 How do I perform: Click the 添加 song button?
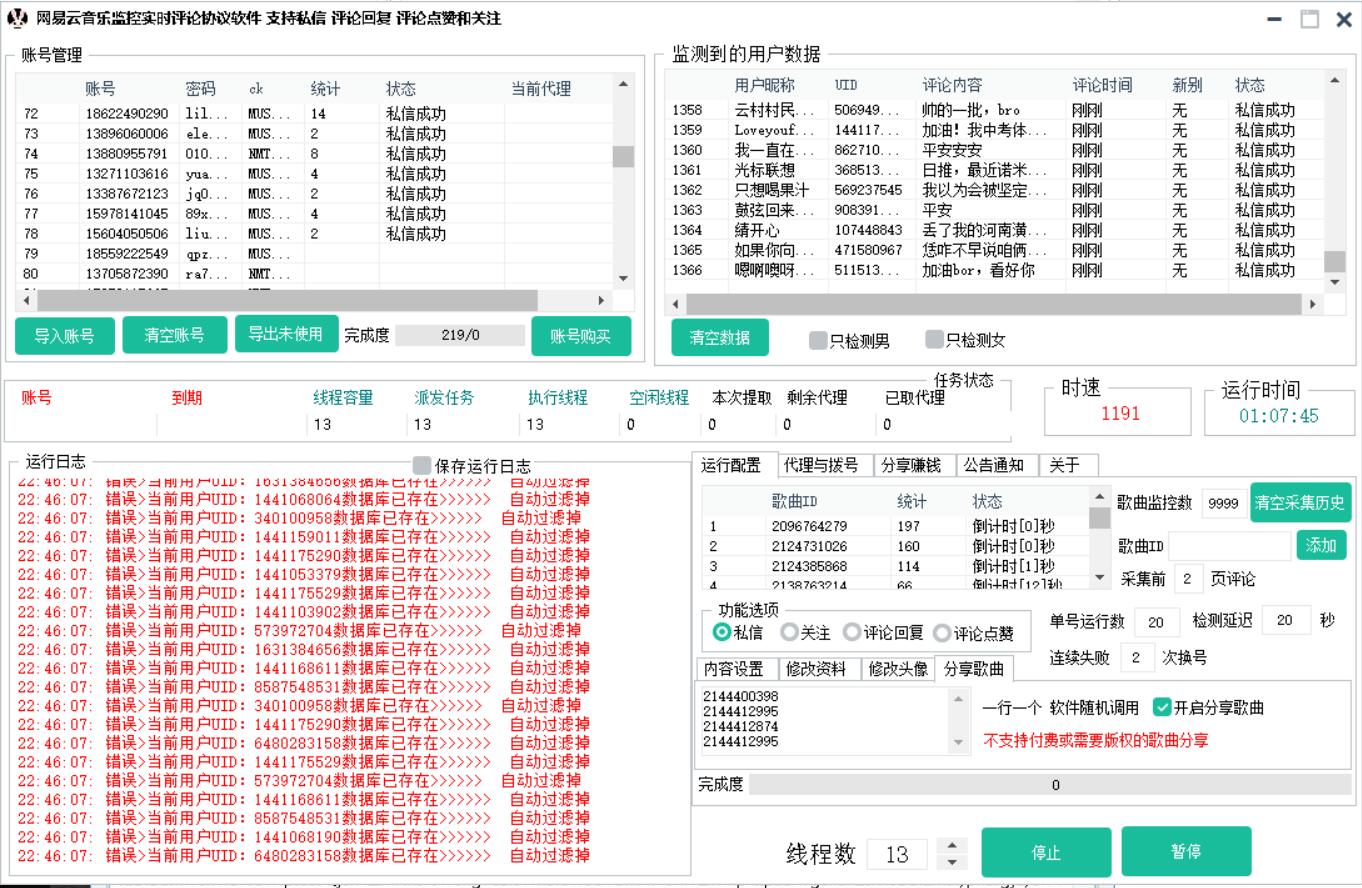pos(1321,546)
